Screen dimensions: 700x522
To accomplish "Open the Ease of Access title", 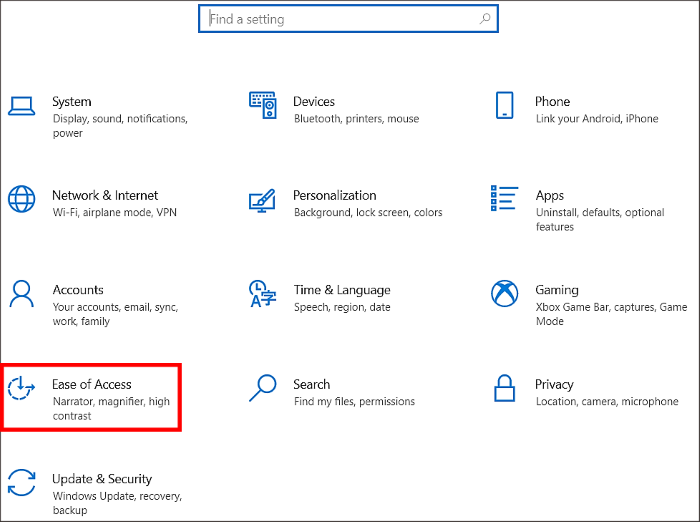I will 92,384.
